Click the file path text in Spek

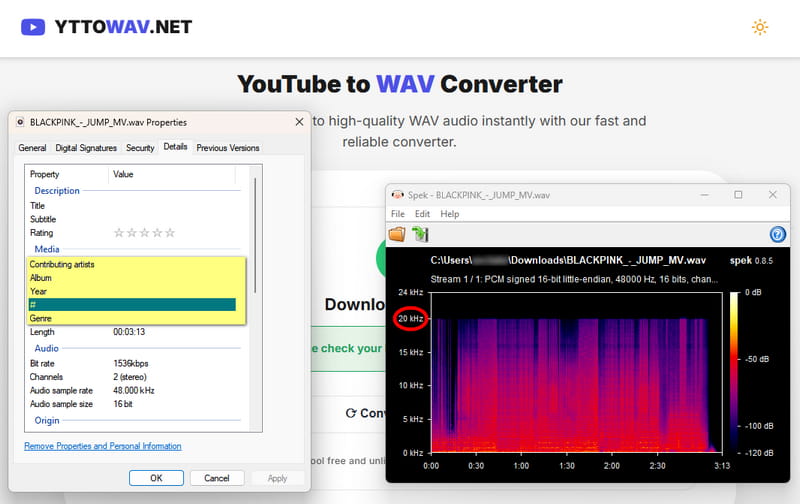pyautogui.click(x=568, y=260)
